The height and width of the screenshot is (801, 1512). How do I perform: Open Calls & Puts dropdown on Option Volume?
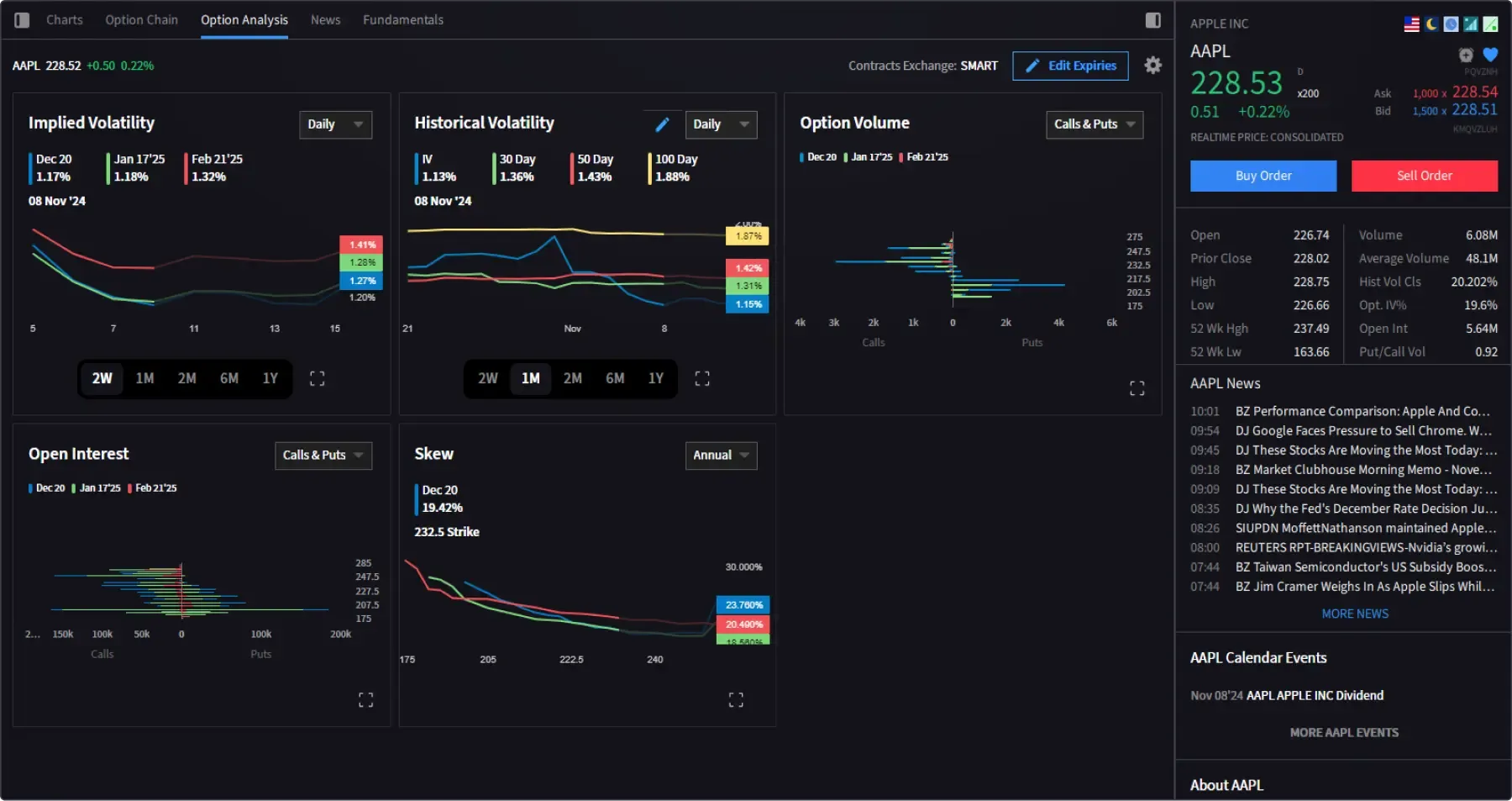1093,124
